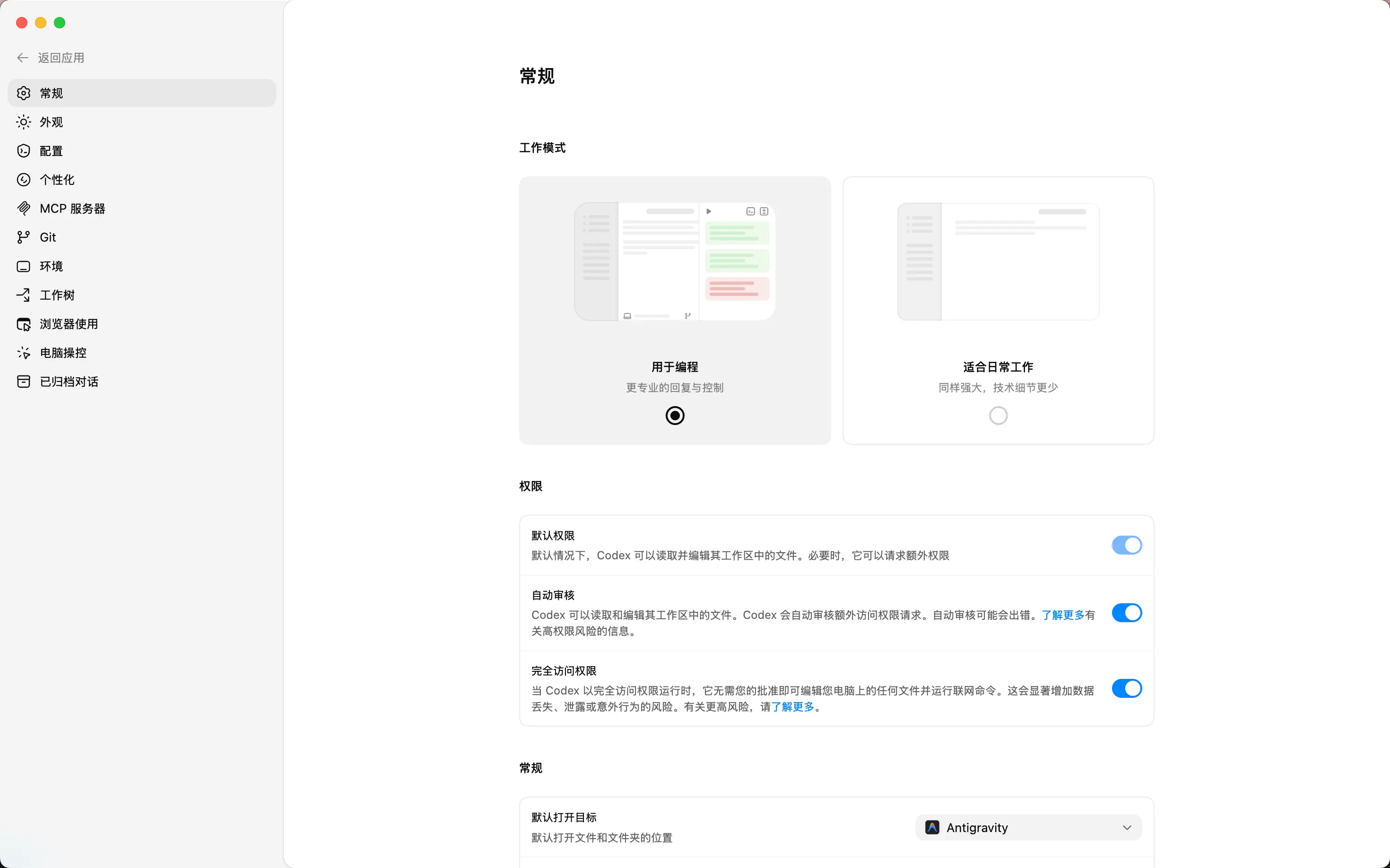This screenshot has width=1390, height=868.
Task: Click 了解更多 link under 完全访问权限
Action: click(x=792, y=707)
